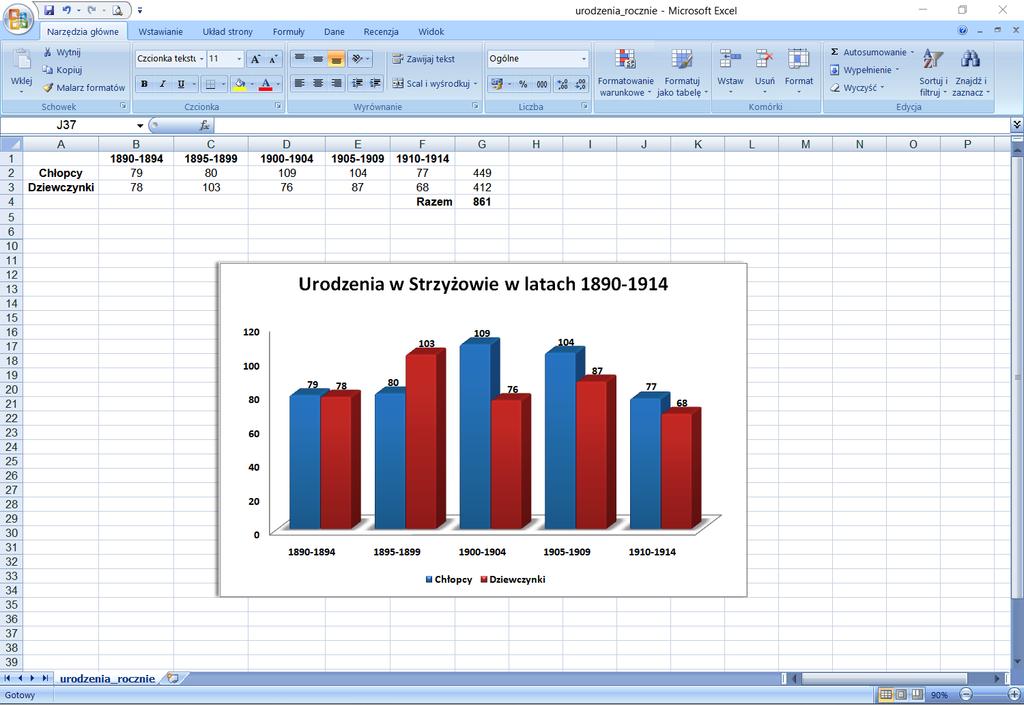This screenshot has width=1024, height=705.
Task: Align text left
Action: click(299, 84)
